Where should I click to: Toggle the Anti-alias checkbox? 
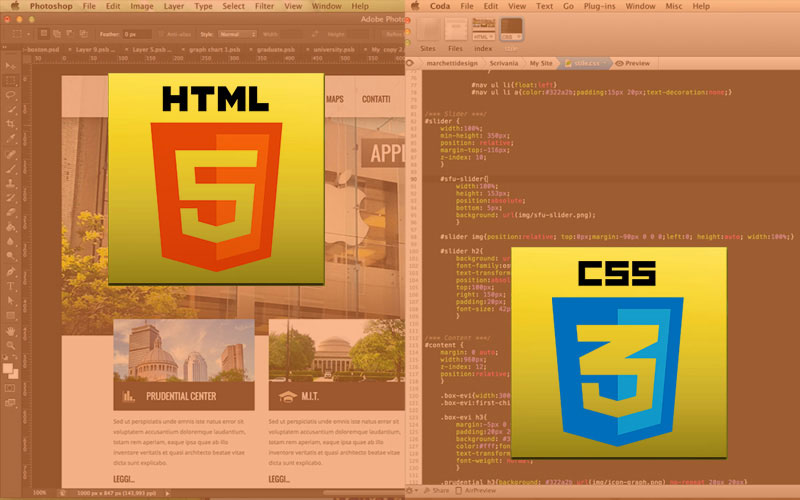(161, 34)
